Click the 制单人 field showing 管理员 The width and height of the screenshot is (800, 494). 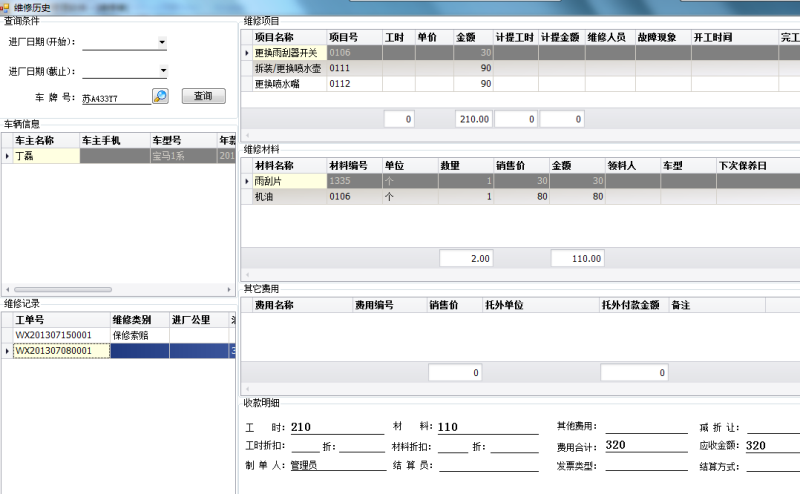(x=338, y=464)
